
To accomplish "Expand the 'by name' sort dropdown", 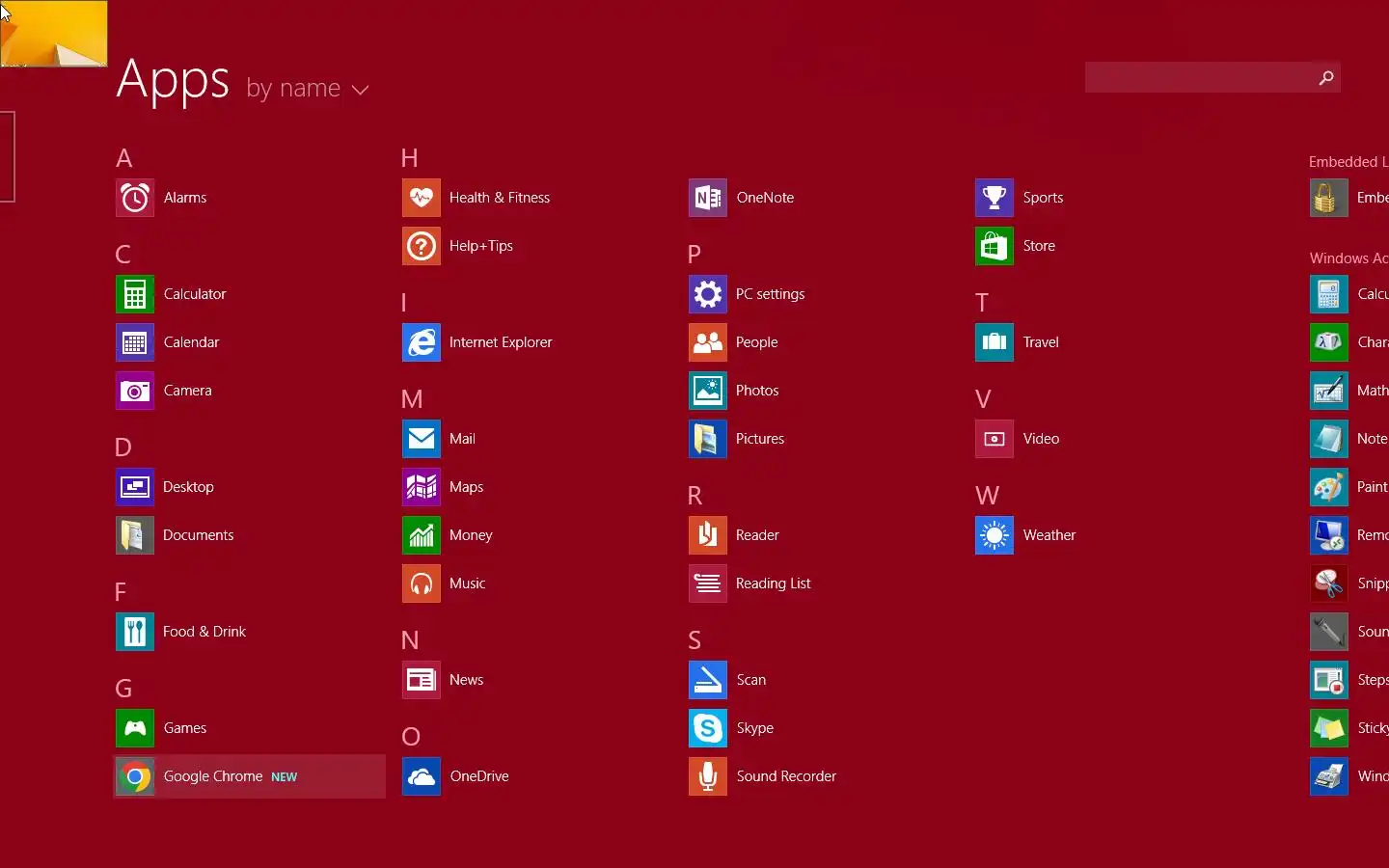I will click(308, 88).
